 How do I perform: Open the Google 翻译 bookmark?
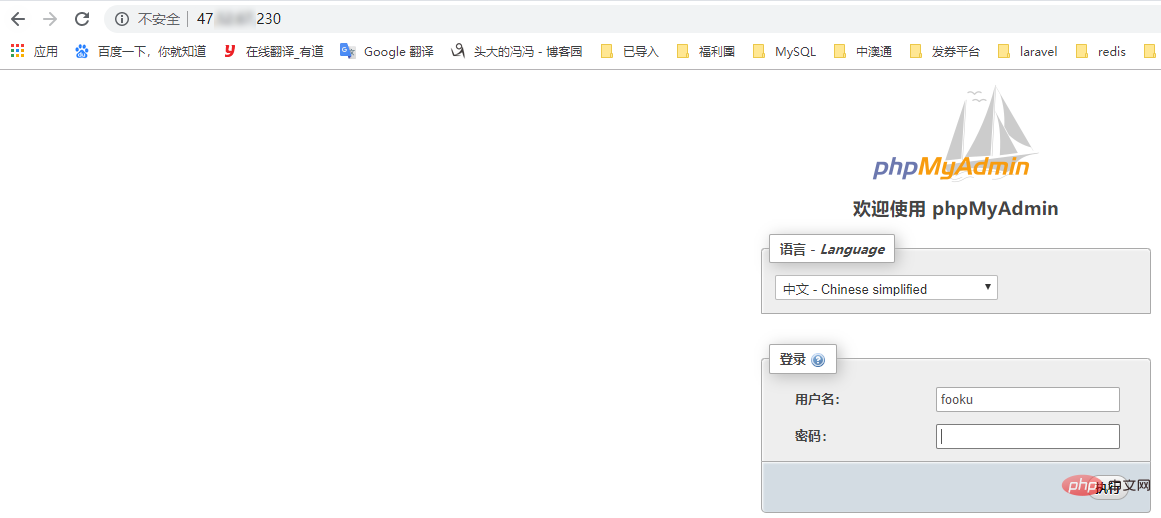pos(386,51)
